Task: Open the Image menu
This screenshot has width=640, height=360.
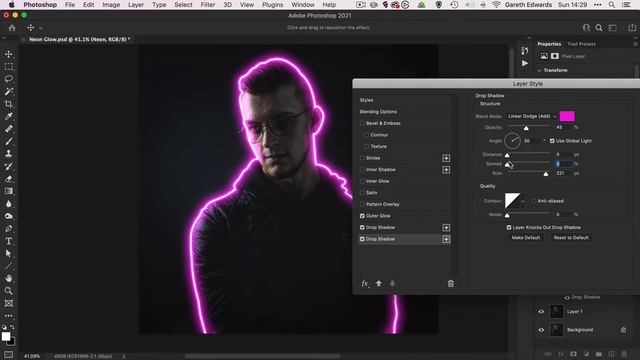Action: 111,5
